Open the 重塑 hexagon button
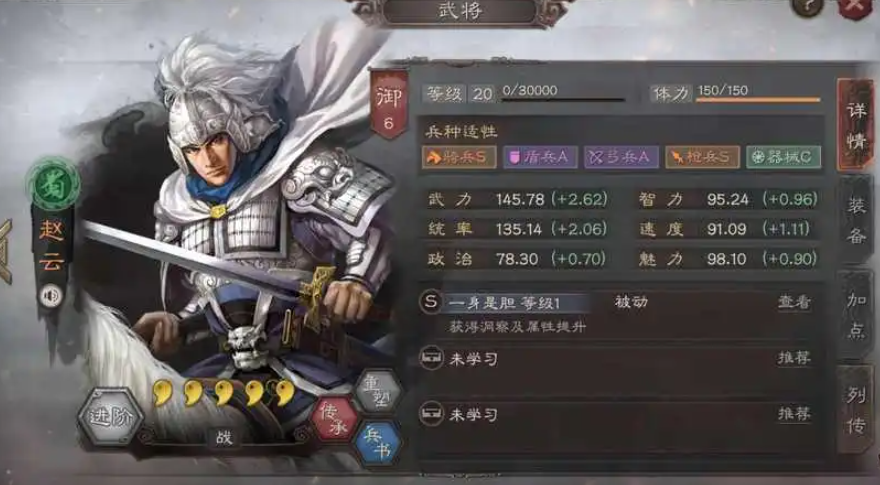880x485 pixels. [378, 392]
